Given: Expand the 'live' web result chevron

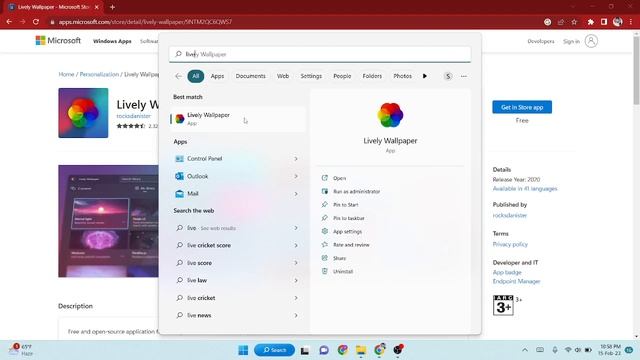Looking at the screenshot, I should pyautogui.click(x=296, y=228).
